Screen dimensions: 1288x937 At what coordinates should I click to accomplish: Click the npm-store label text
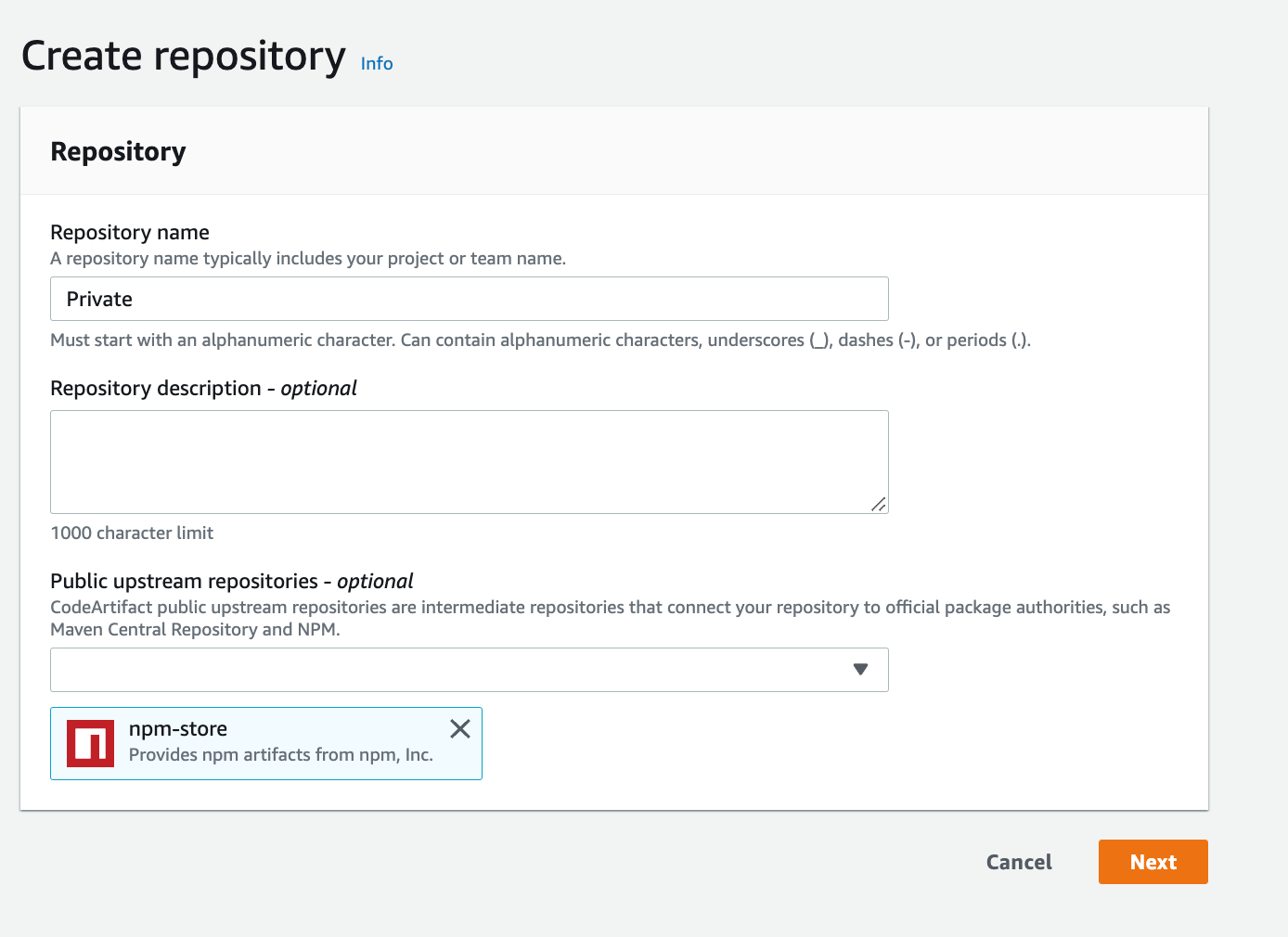pyautogui.click(x=178, y=728)
